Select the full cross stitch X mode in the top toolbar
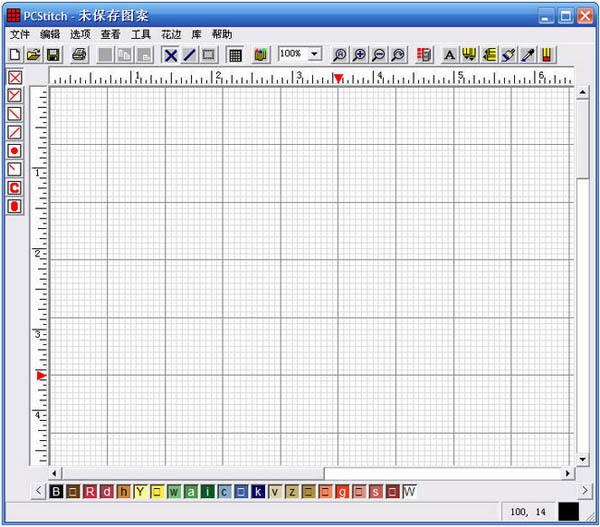The width and height of the screenshot is (600, 527). click(x=171, y=55)
